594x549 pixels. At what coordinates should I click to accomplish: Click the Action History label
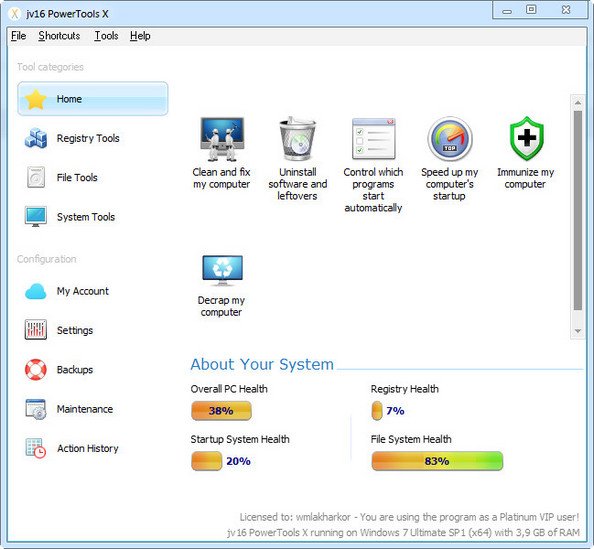point(88,449)
